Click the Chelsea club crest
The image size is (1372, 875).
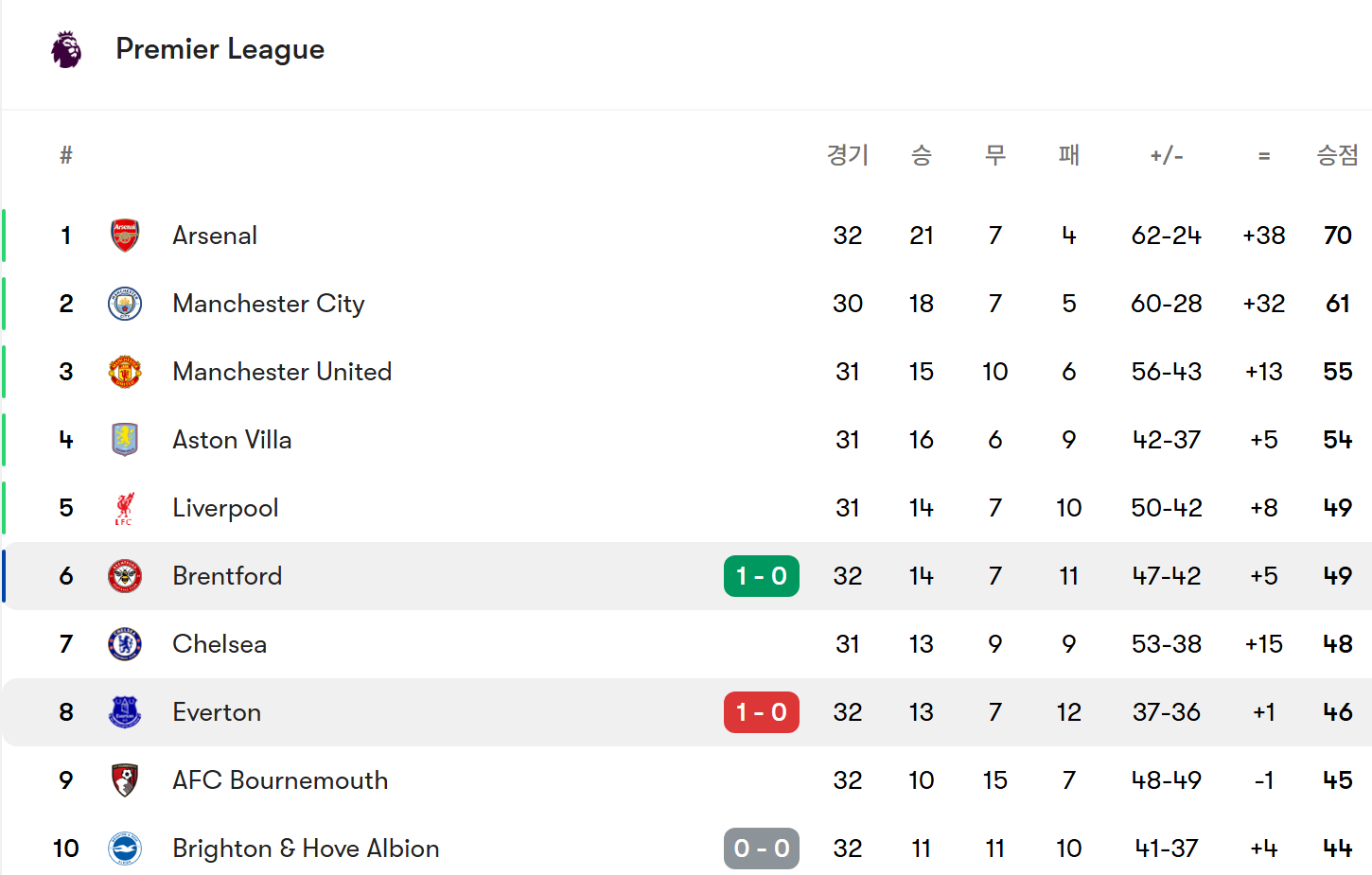(125, 644)
